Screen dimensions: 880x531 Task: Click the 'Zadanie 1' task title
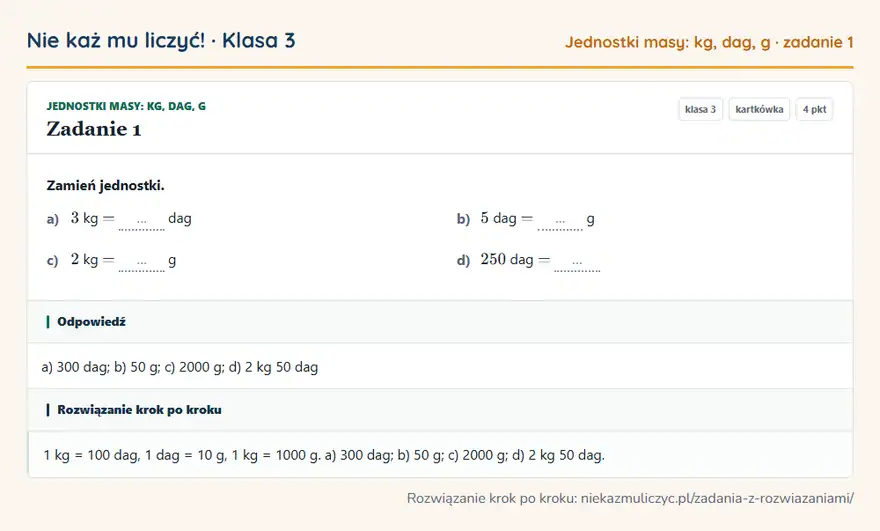pyautogui.click(x=94, y=129)
